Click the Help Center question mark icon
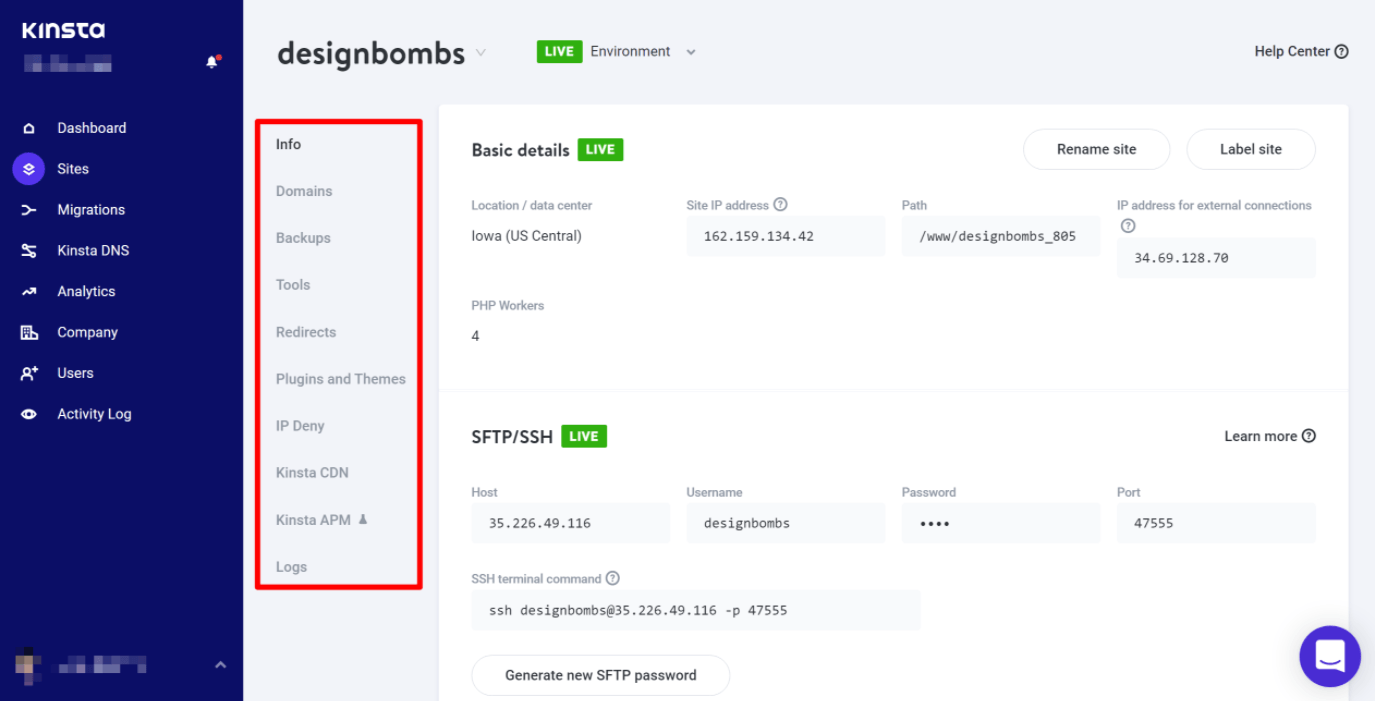This screenshot has width=1375, height=701. click(x=1342, y=52)
